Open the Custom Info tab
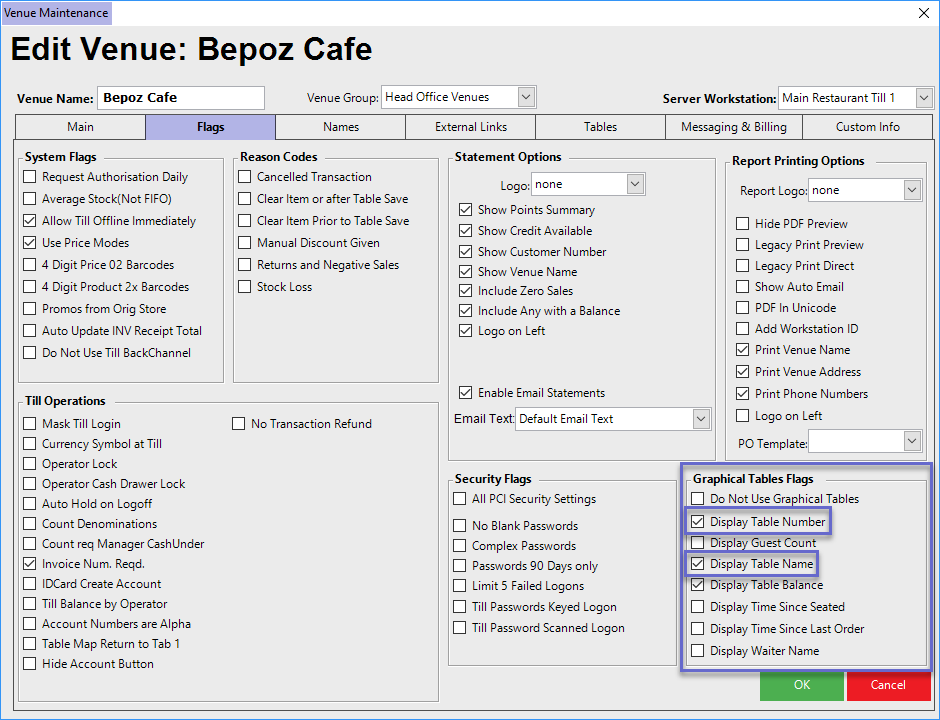The width and height of the screenshot is (940, 720). point(867,127)
